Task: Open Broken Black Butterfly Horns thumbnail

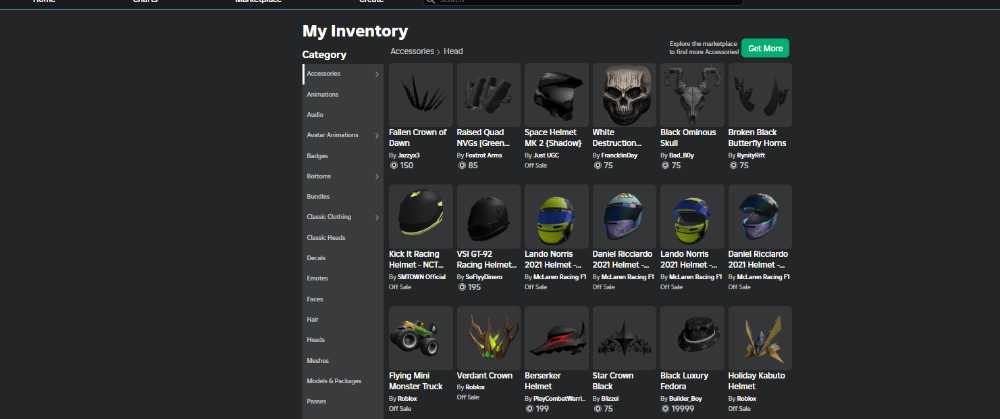Action: pos(760,94)
